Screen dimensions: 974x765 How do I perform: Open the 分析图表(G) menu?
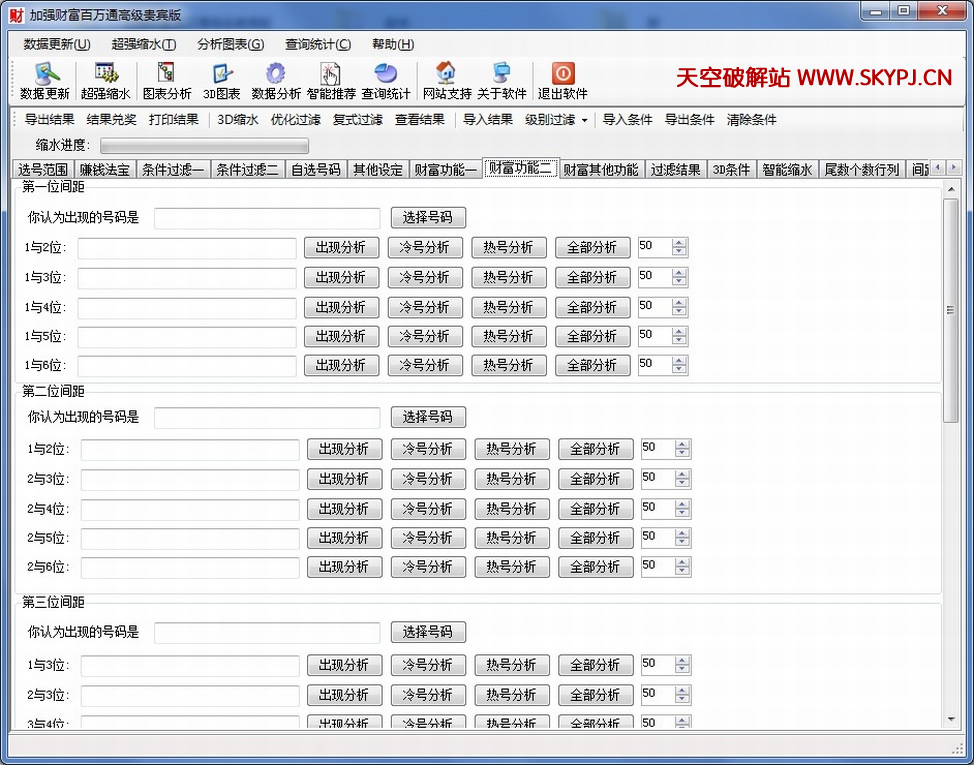click(230, 44)
